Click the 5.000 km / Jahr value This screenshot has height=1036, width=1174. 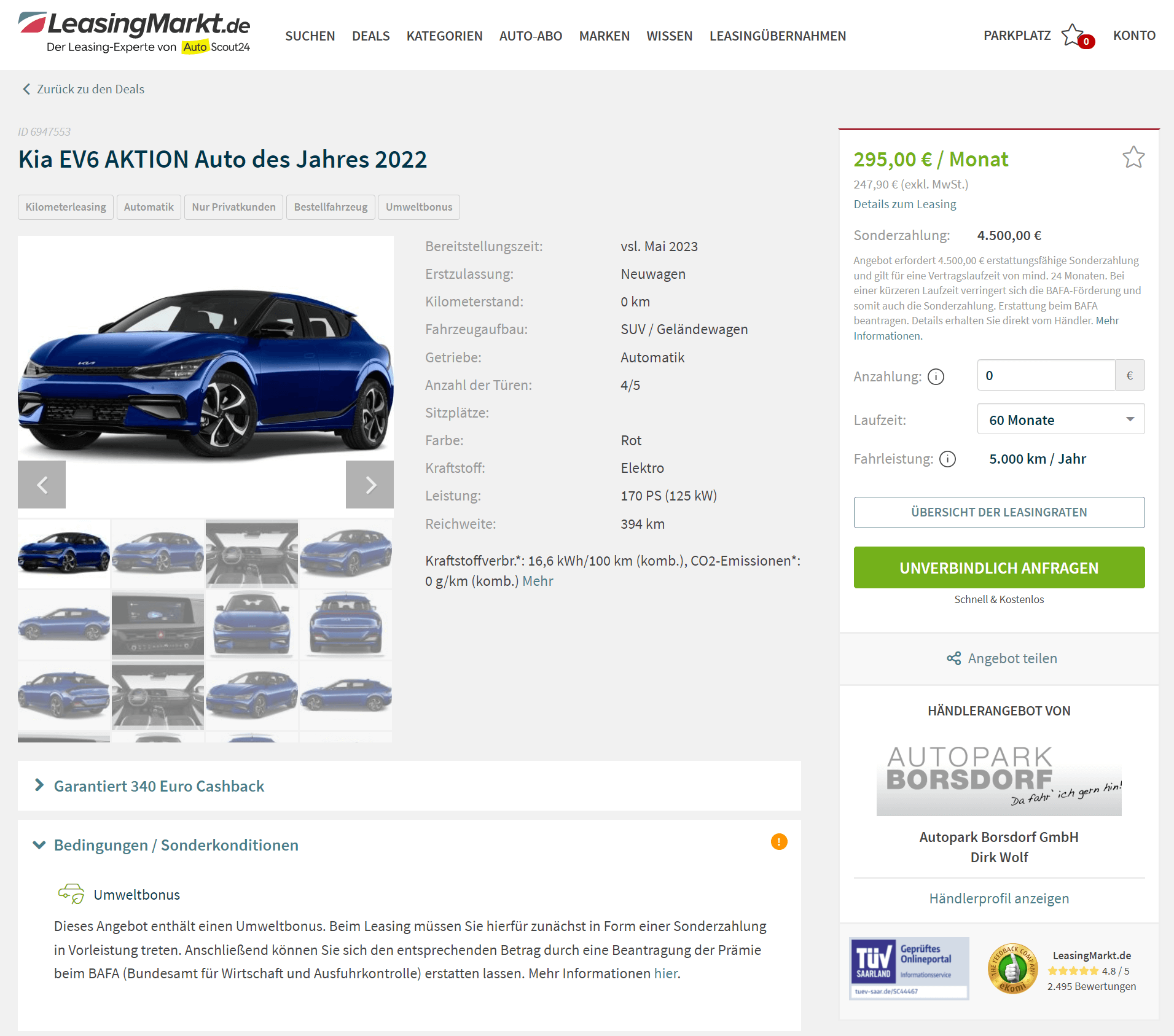tap(1037, 459)
